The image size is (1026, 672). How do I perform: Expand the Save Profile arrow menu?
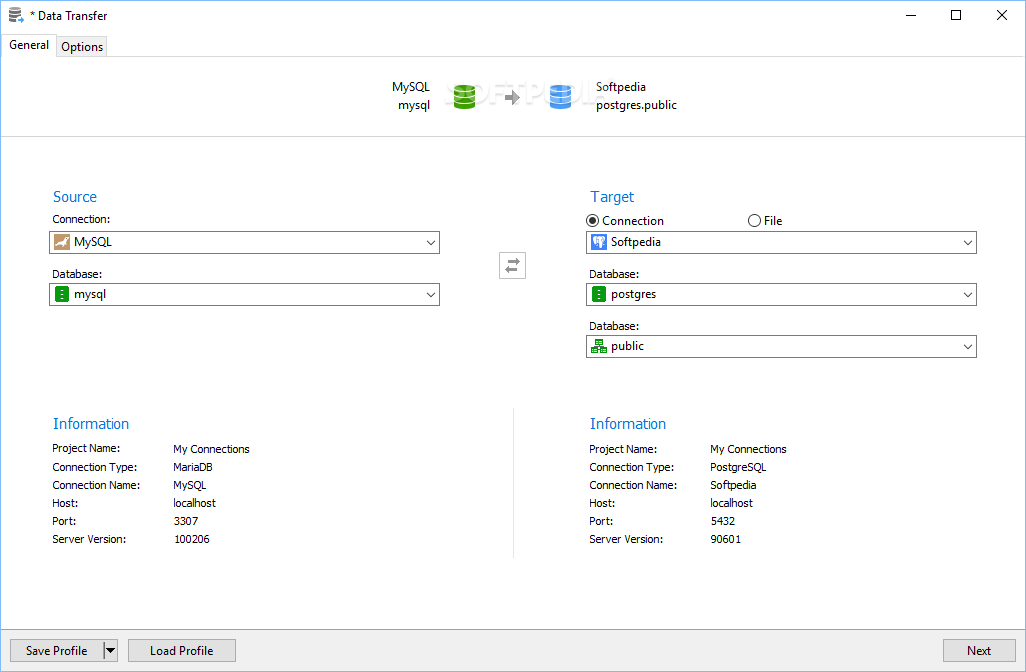pyautogui.click(x=111, y=650)
